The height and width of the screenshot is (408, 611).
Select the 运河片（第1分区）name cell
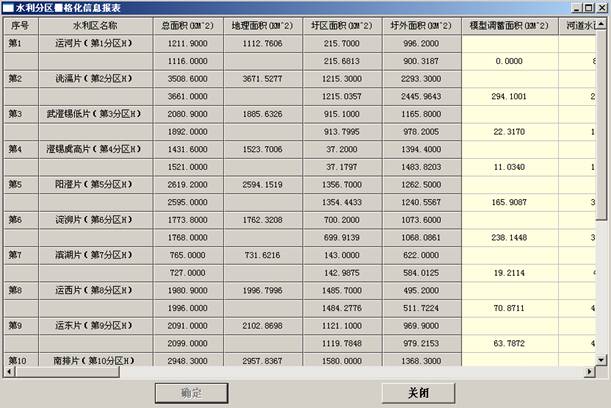click(x=95, y=44)
